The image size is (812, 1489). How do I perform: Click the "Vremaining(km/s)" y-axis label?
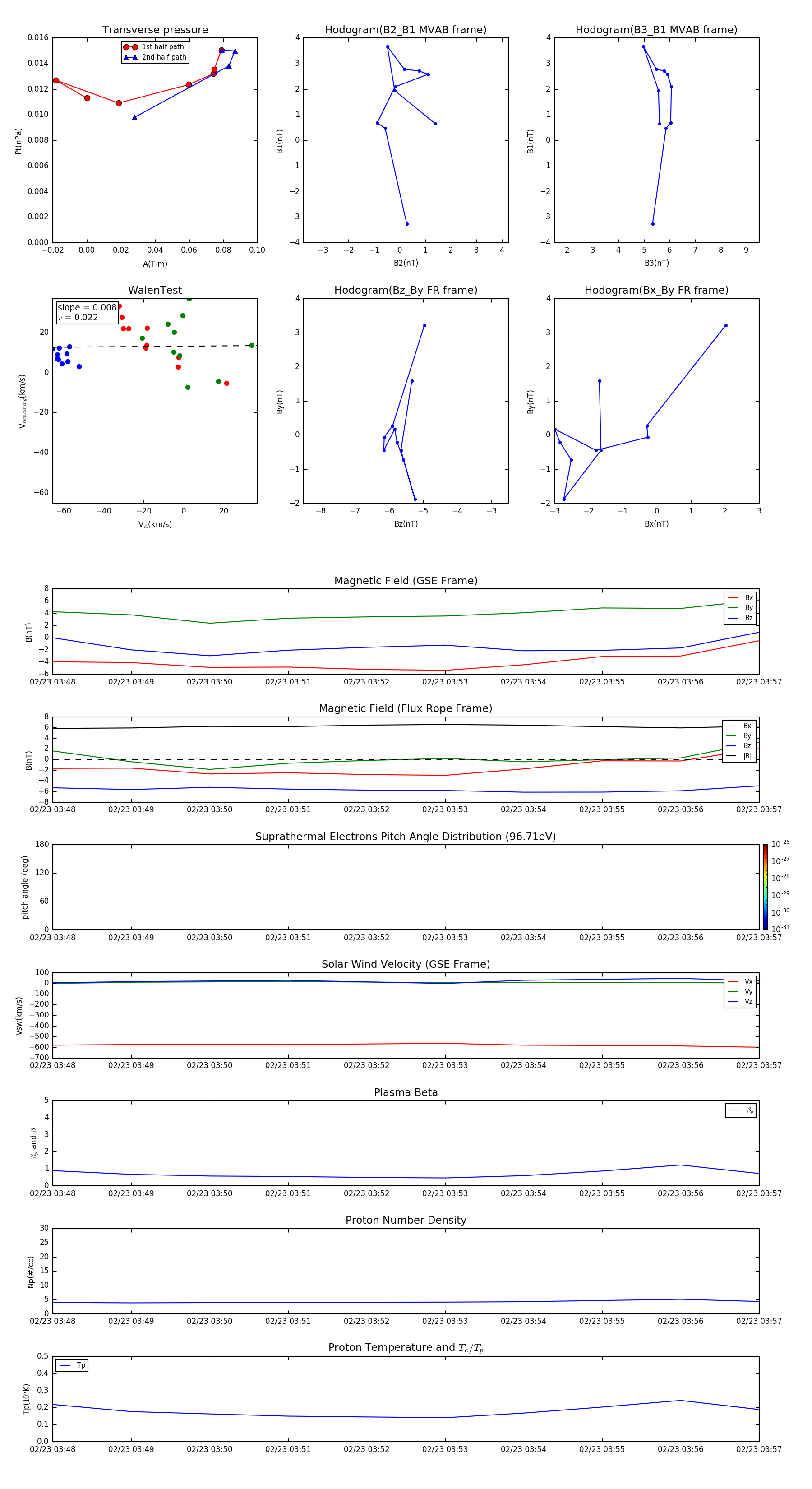(x=22, y=401)
